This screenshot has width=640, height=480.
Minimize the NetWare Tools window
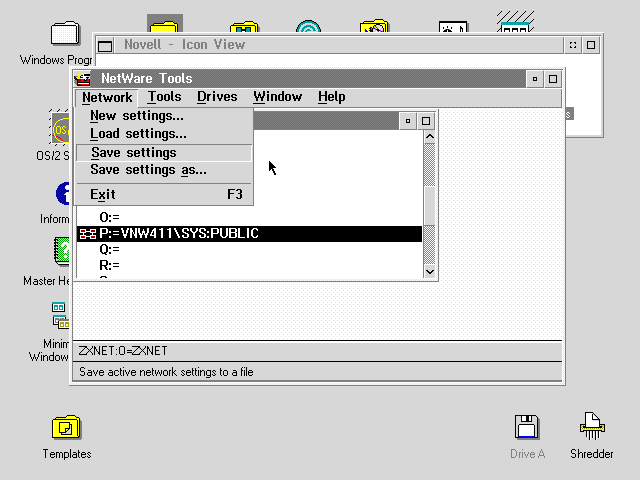[x=535, y=79]
